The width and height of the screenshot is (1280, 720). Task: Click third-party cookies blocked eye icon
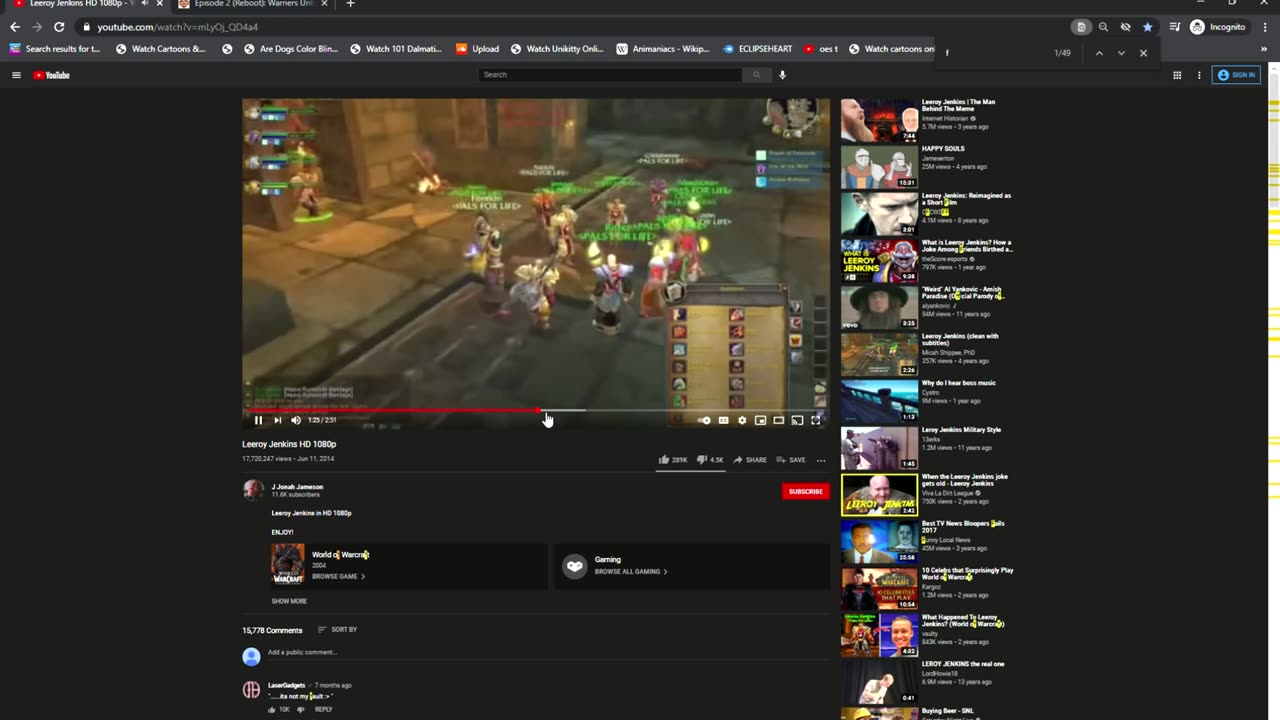click(x=1125, y=27)
